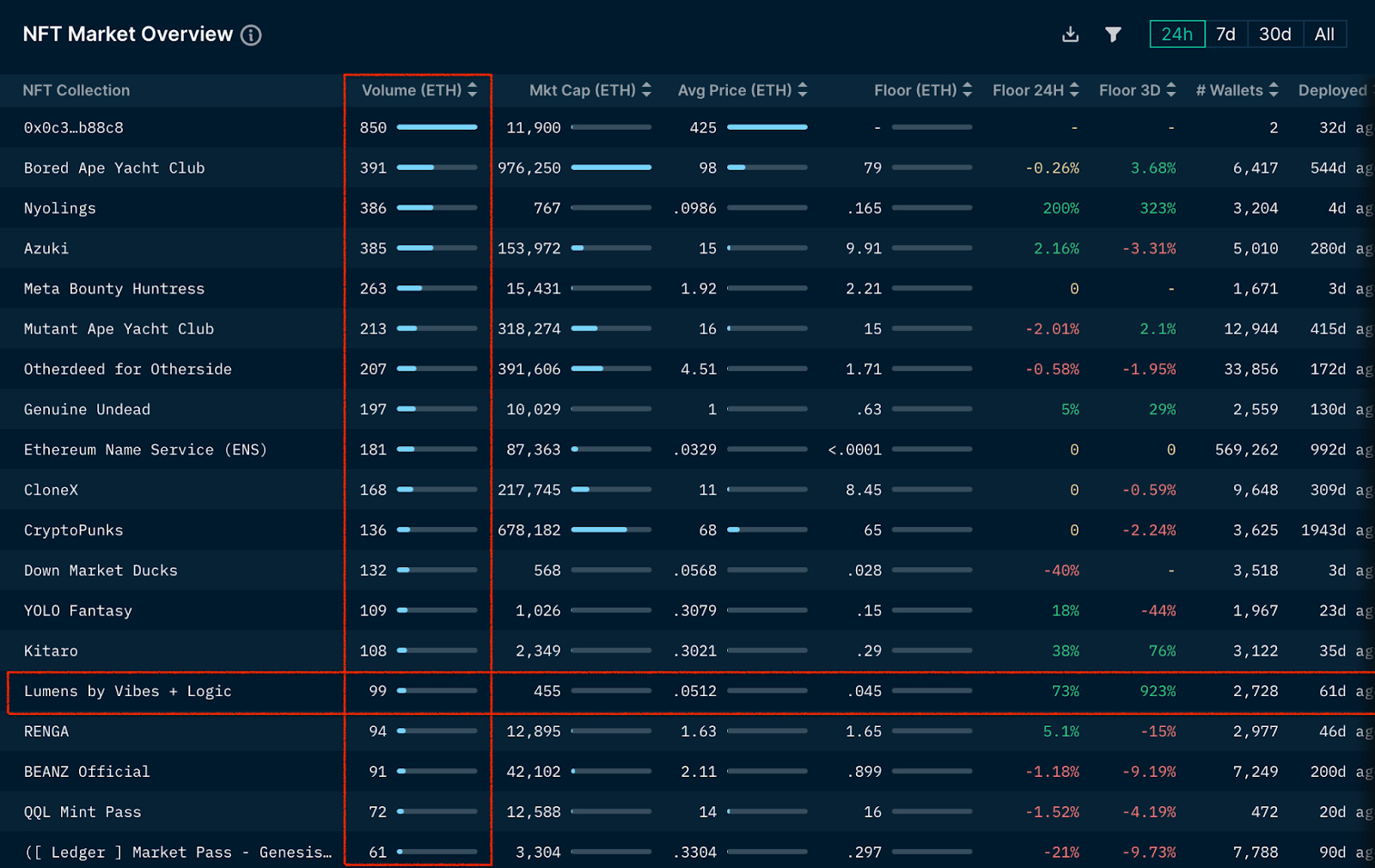
Task: Select CryptoPunks collection name
Action: tap(73, 530)
